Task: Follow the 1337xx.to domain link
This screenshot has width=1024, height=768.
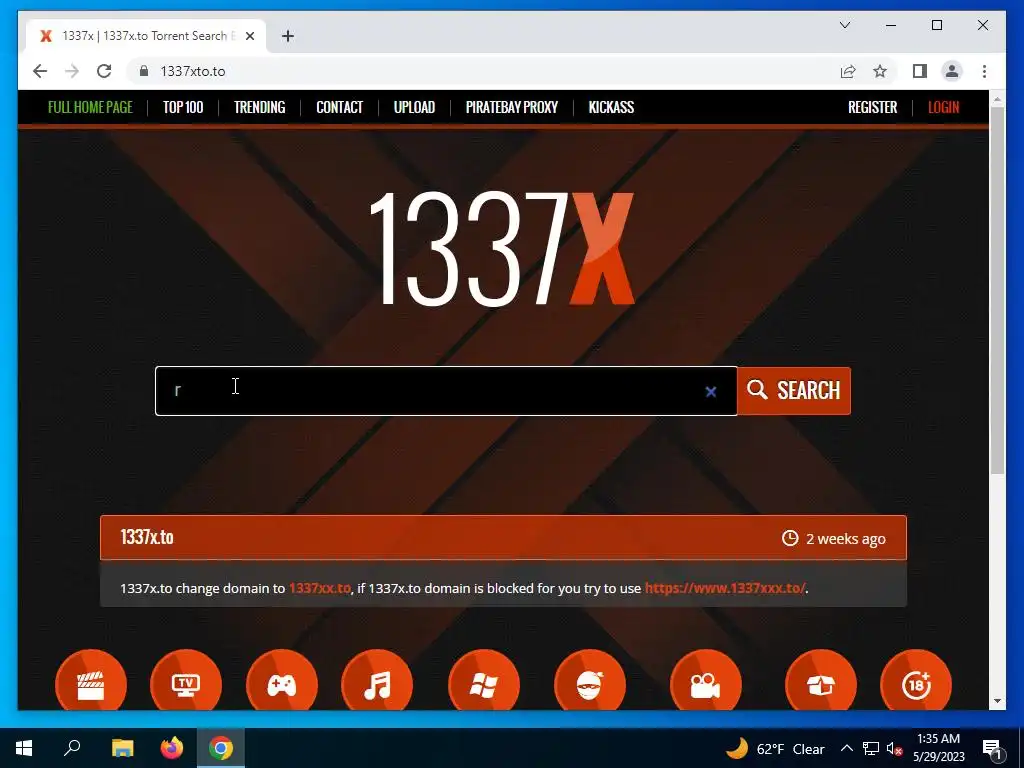Action: [x=319, y=588]
